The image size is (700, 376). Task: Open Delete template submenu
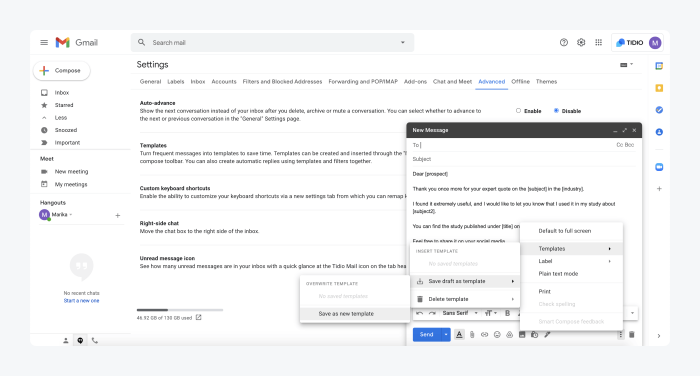point(465,299)
